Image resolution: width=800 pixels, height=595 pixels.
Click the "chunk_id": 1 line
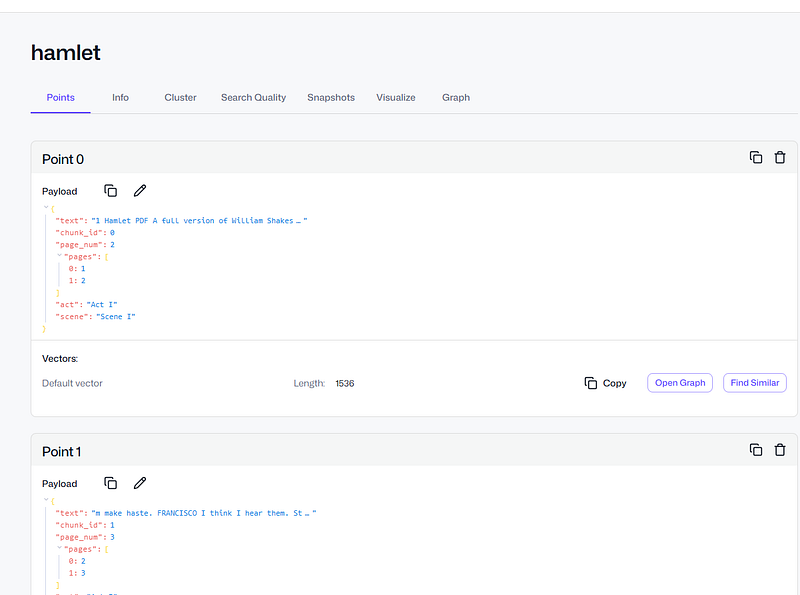click(x=85, y=525)
